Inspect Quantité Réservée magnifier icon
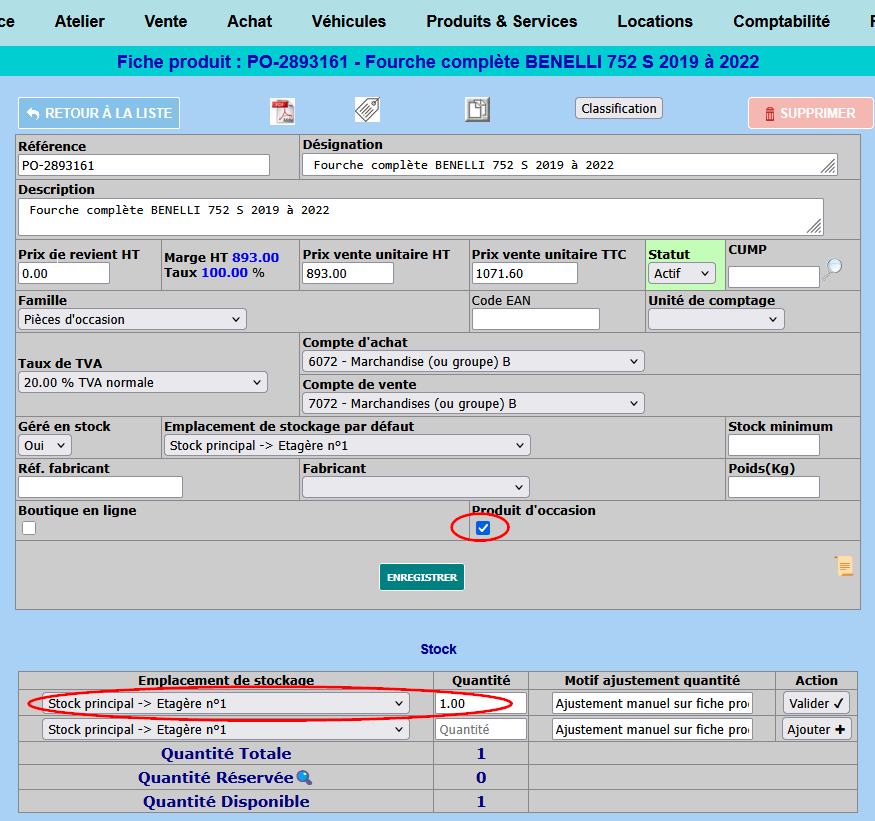Screen dimensions: 875x821 304,777
